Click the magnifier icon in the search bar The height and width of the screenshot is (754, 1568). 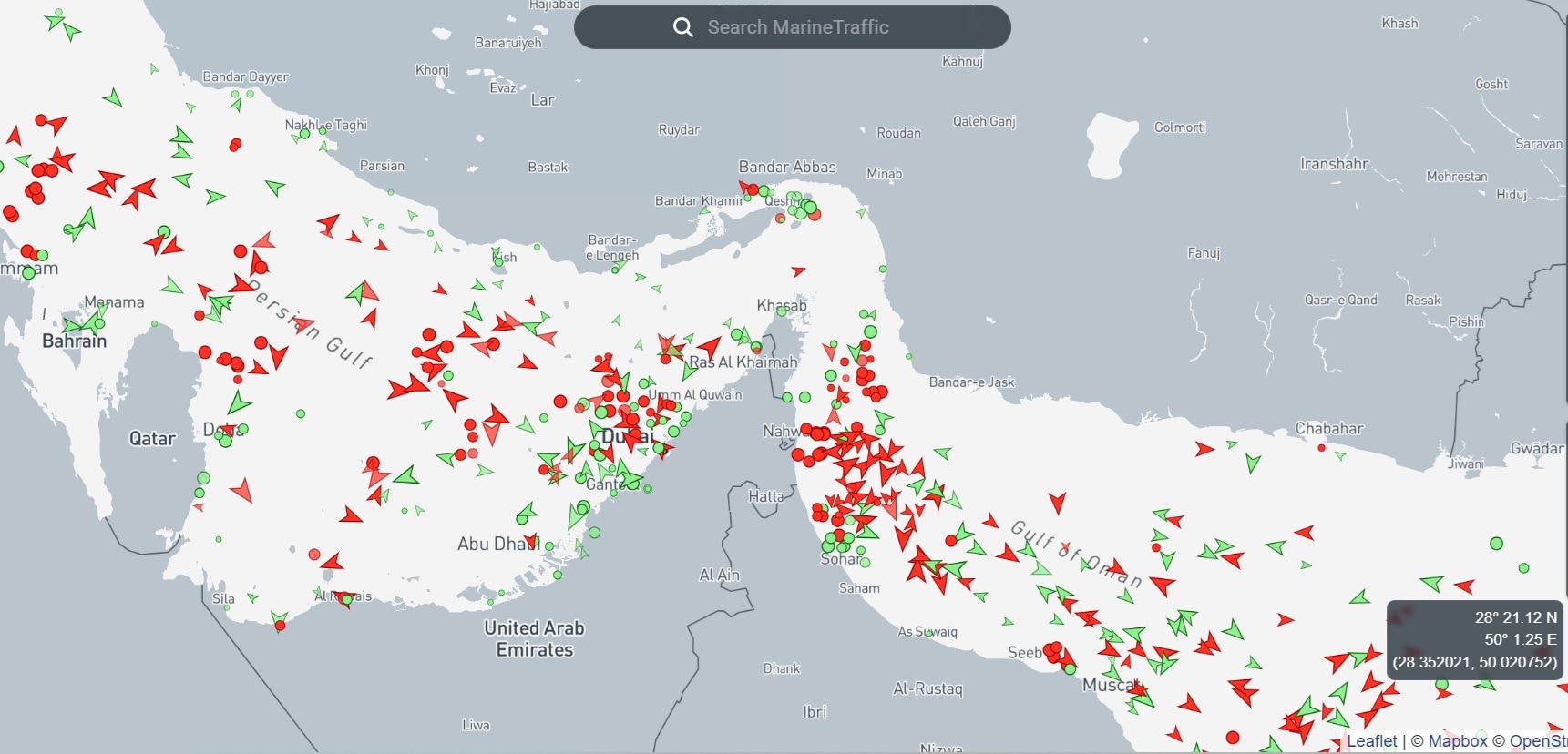[x=682, y=27]
